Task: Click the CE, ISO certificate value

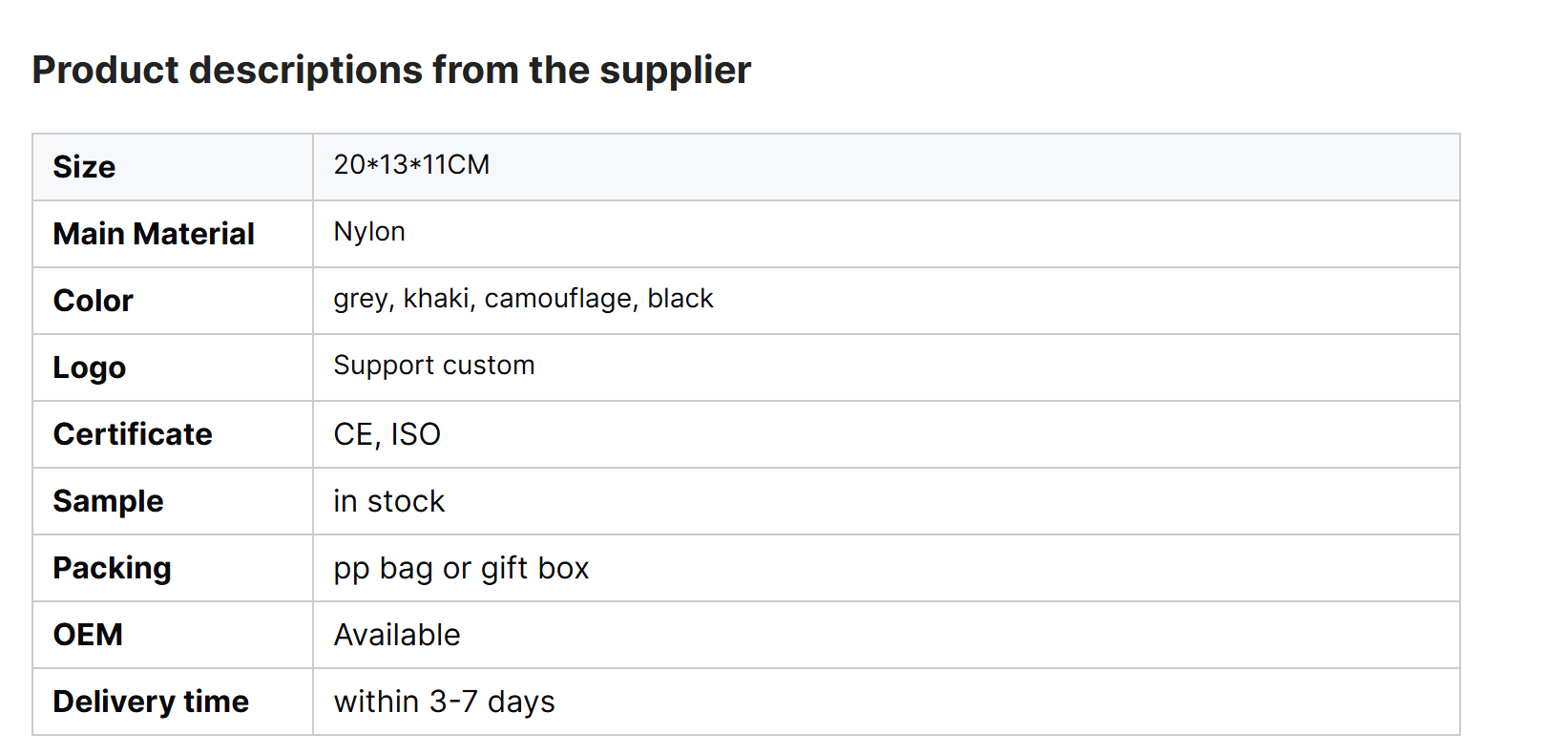Action: (x=387, y=435)
